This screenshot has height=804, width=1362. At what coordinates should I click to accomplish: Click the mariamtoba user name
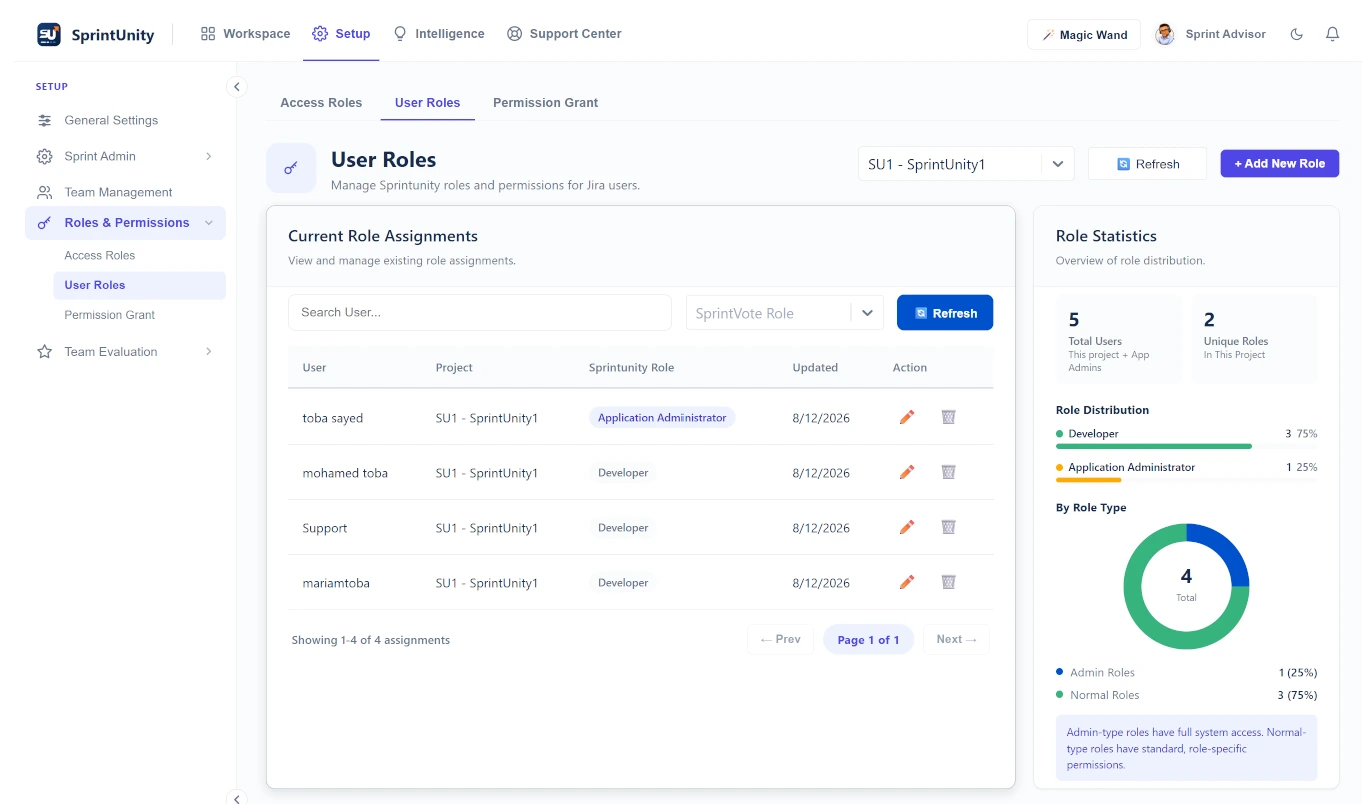[x=336, y=582]
